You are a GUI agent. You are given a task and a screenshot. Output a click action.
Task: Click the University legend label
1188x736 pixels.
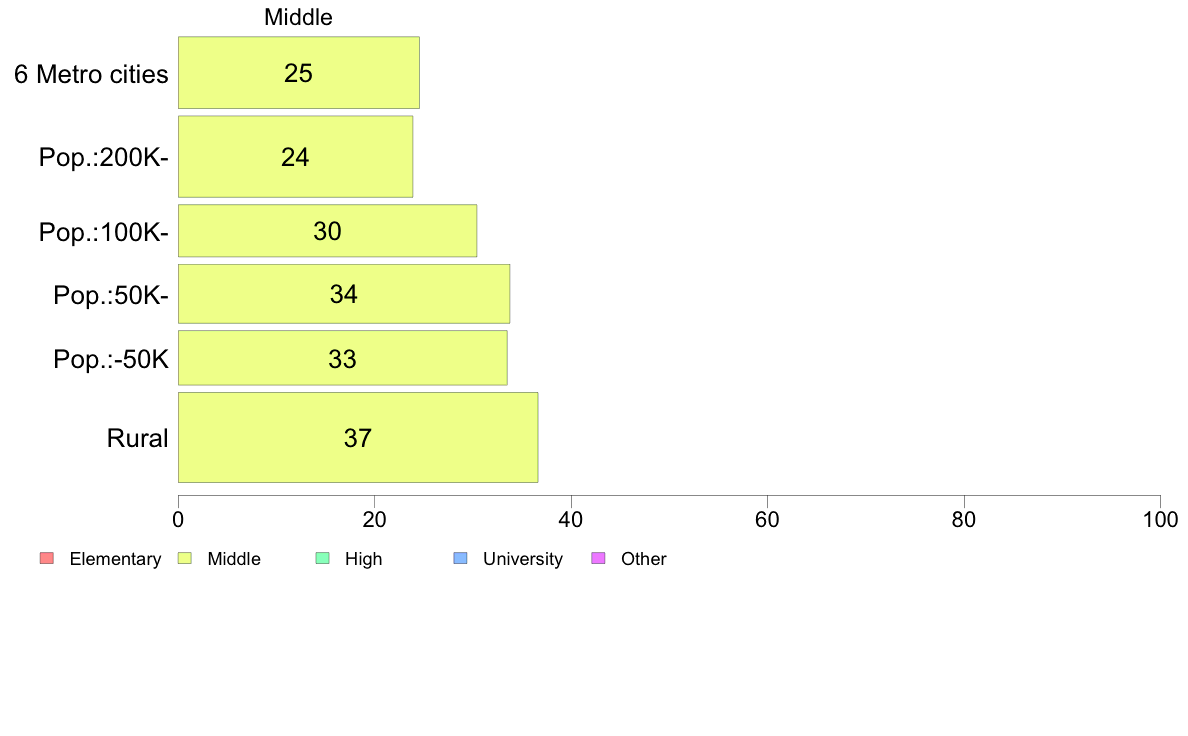click(x=522, y=559)
